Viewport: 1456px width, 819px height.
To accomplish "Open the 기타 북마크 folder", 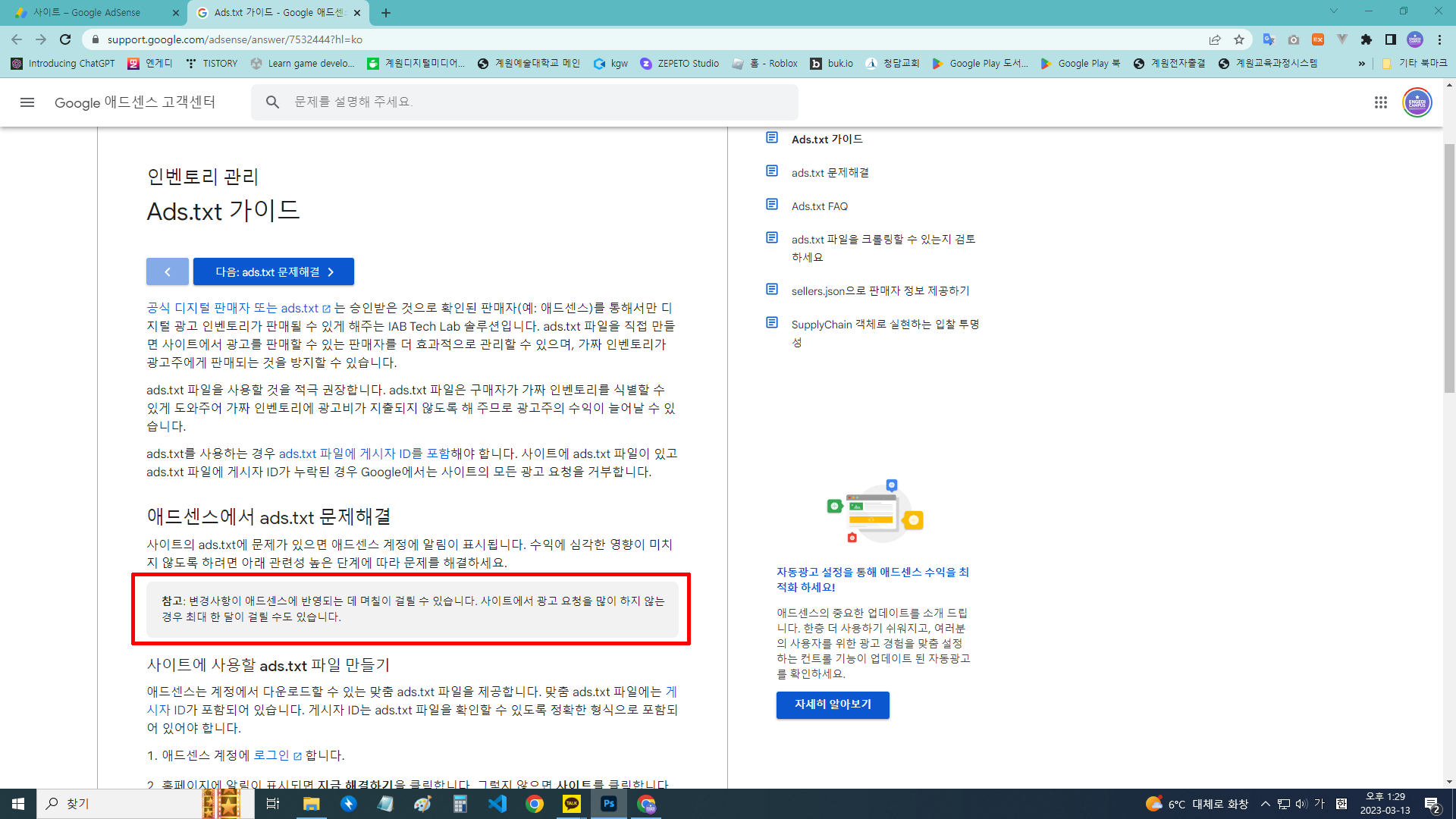I will pyautogui.click(x=1414, y=64).
